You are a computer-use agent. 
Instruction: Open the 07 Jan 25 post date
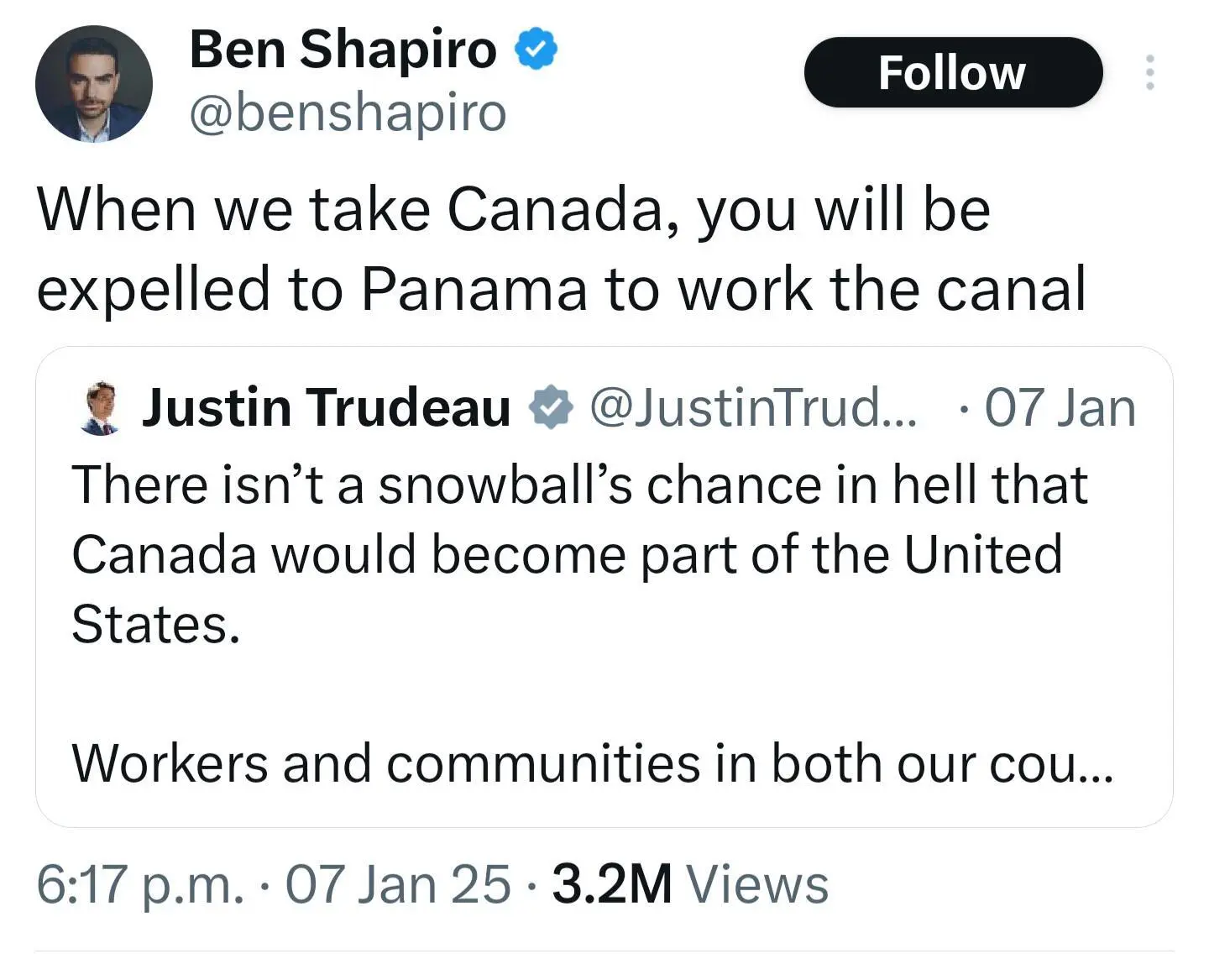(x=398, y=884)
